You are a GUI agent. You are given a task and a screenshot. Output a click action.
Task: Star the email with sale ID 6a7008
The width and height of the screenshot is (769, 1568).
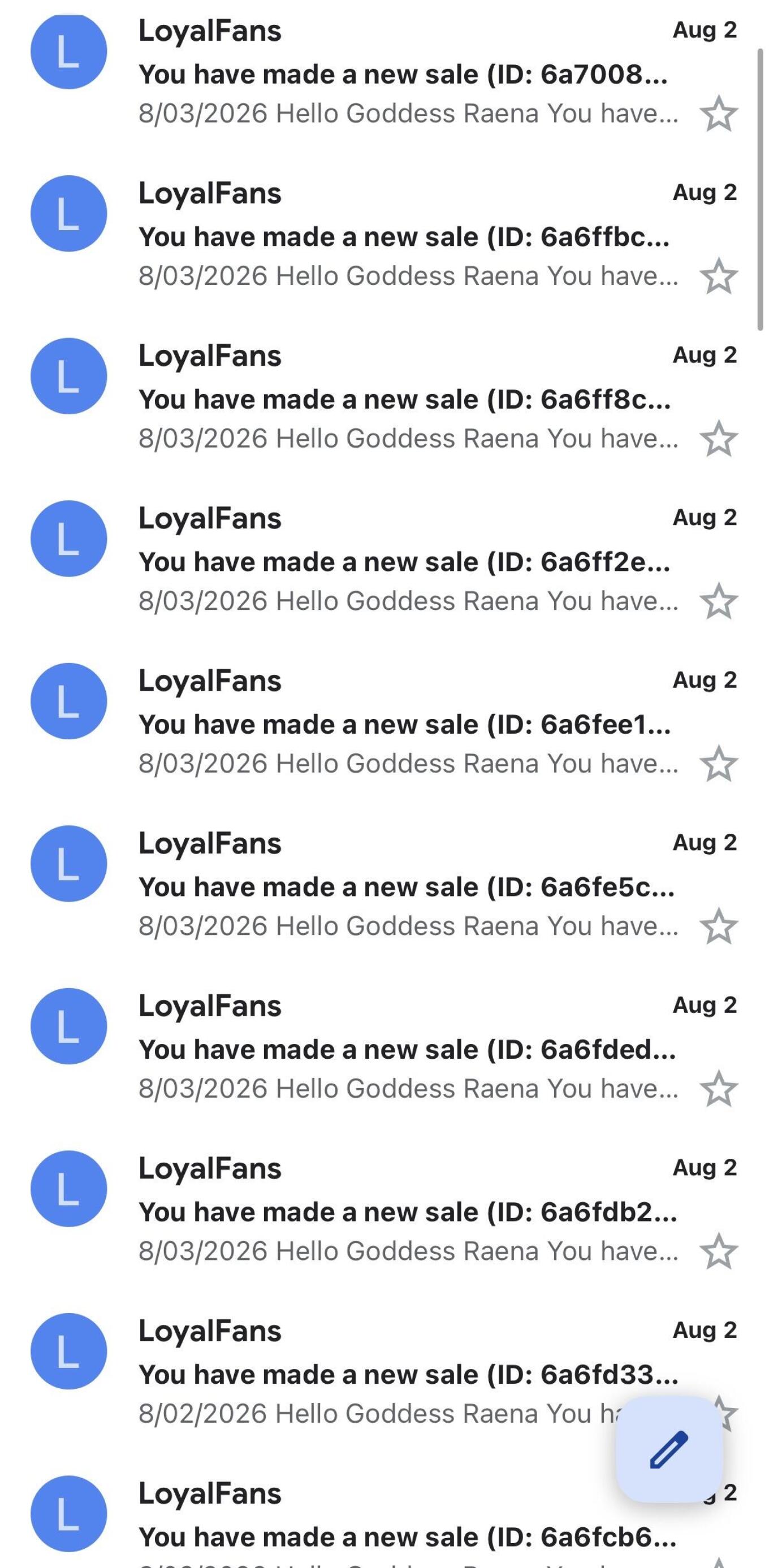point(719,114)
